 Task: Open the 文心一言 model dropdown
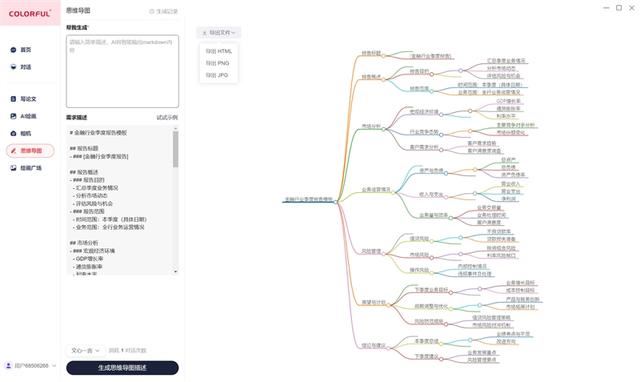(85, 351)
